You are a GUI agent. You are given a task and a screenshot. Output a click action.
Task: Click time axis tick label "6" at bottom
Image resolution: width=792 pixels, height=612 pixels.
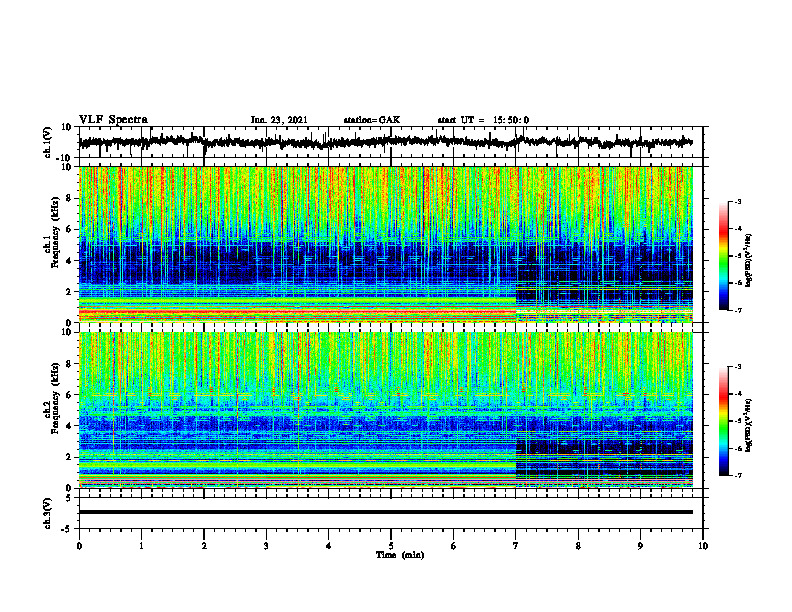454,546
